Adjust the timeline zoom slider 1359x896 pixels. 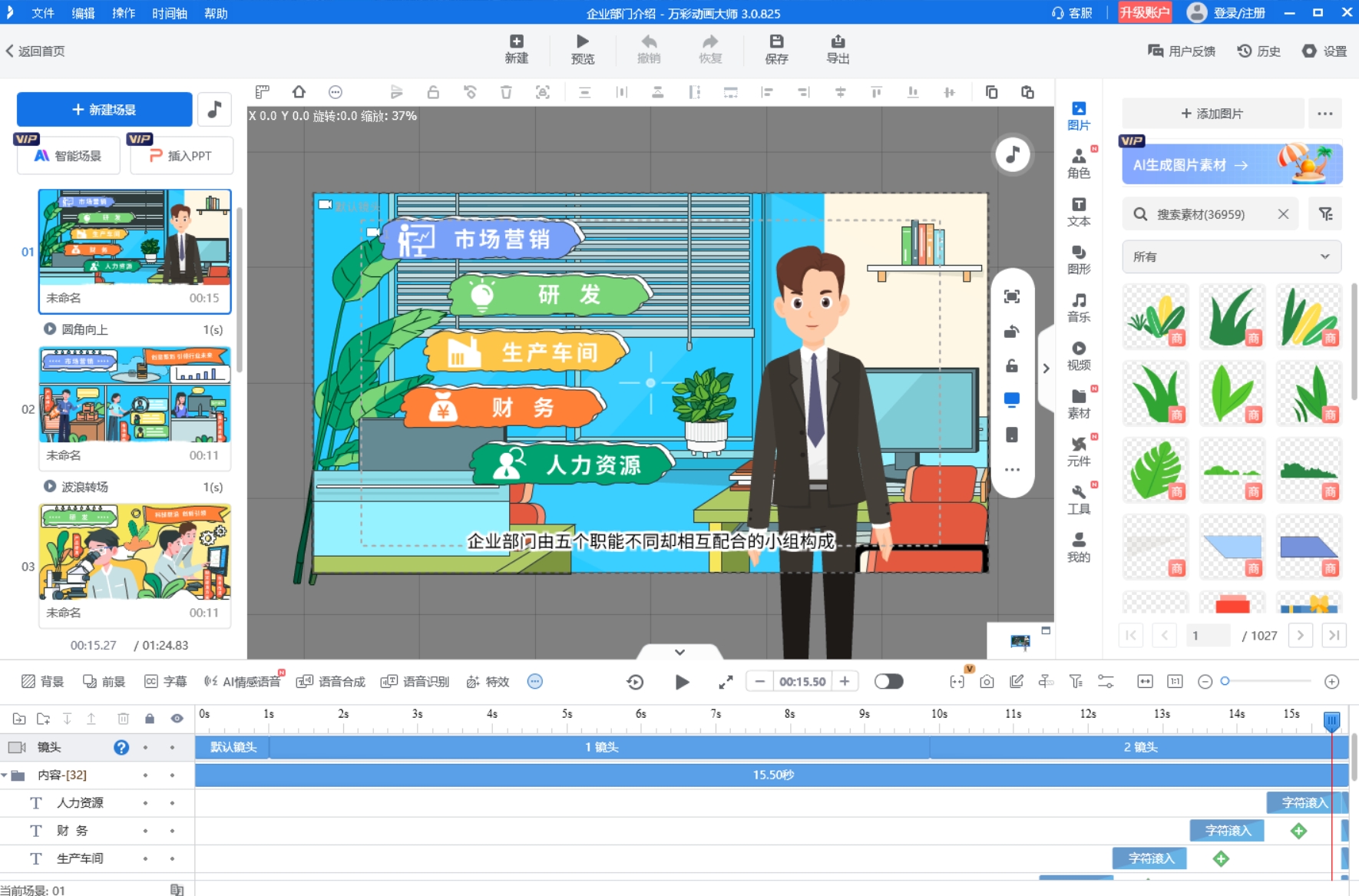[x=1225, y=682]
